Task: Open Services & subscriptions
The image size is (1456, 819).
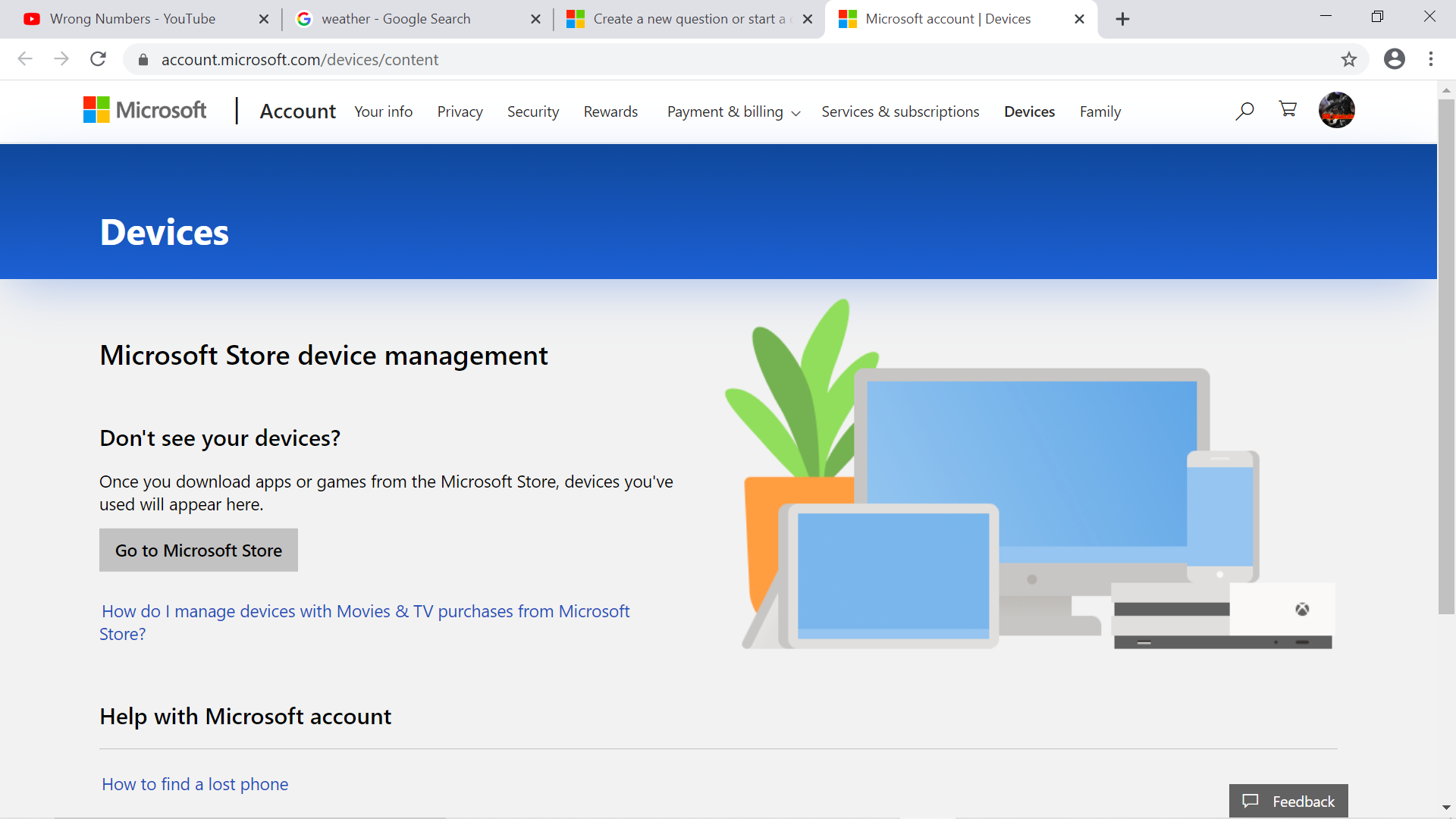Action: point(900,112)
